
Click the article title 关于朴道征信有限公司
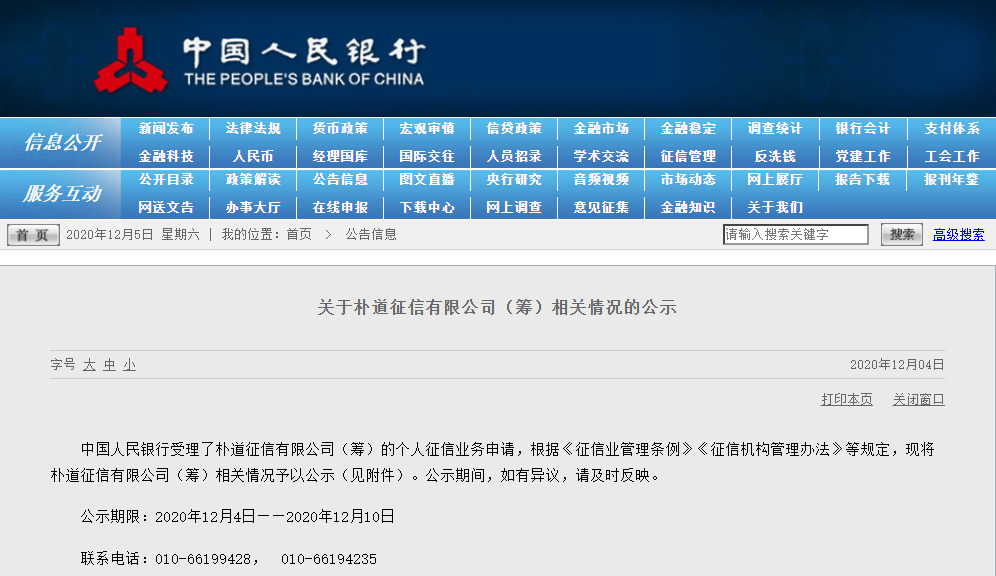[497, 307]
